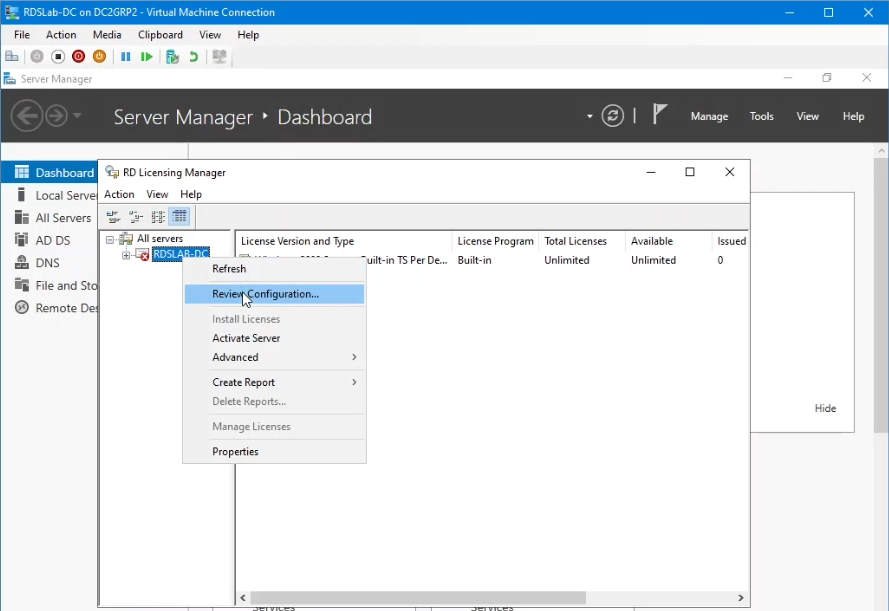Select the Details view toolbar icon
Image resolution: width=889 pixels, height=611 pixels.
pos(180,216)
